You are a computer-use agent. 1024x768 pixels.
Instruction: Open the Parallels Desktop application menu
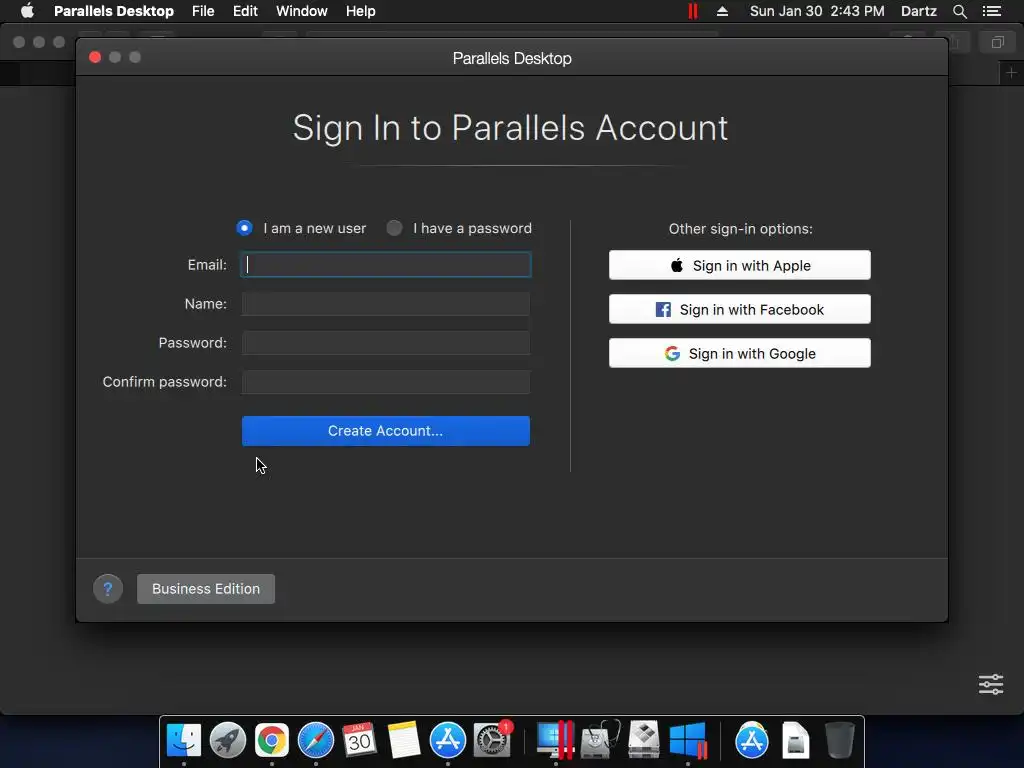pos(114,11)
